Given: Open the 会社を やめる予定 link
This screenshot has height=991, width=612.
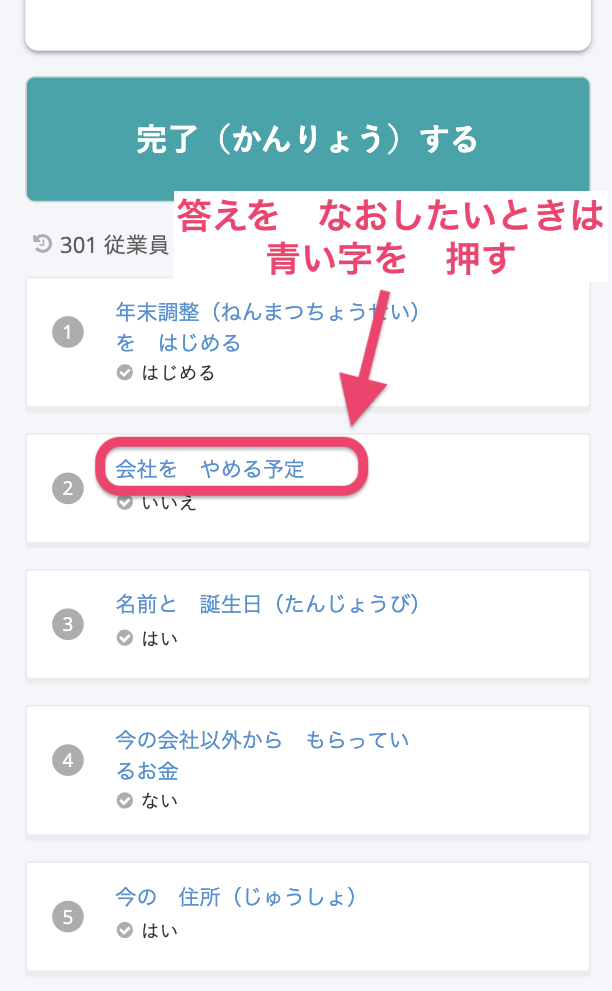Looking at the screenshot, I should (x=210, y=469).
